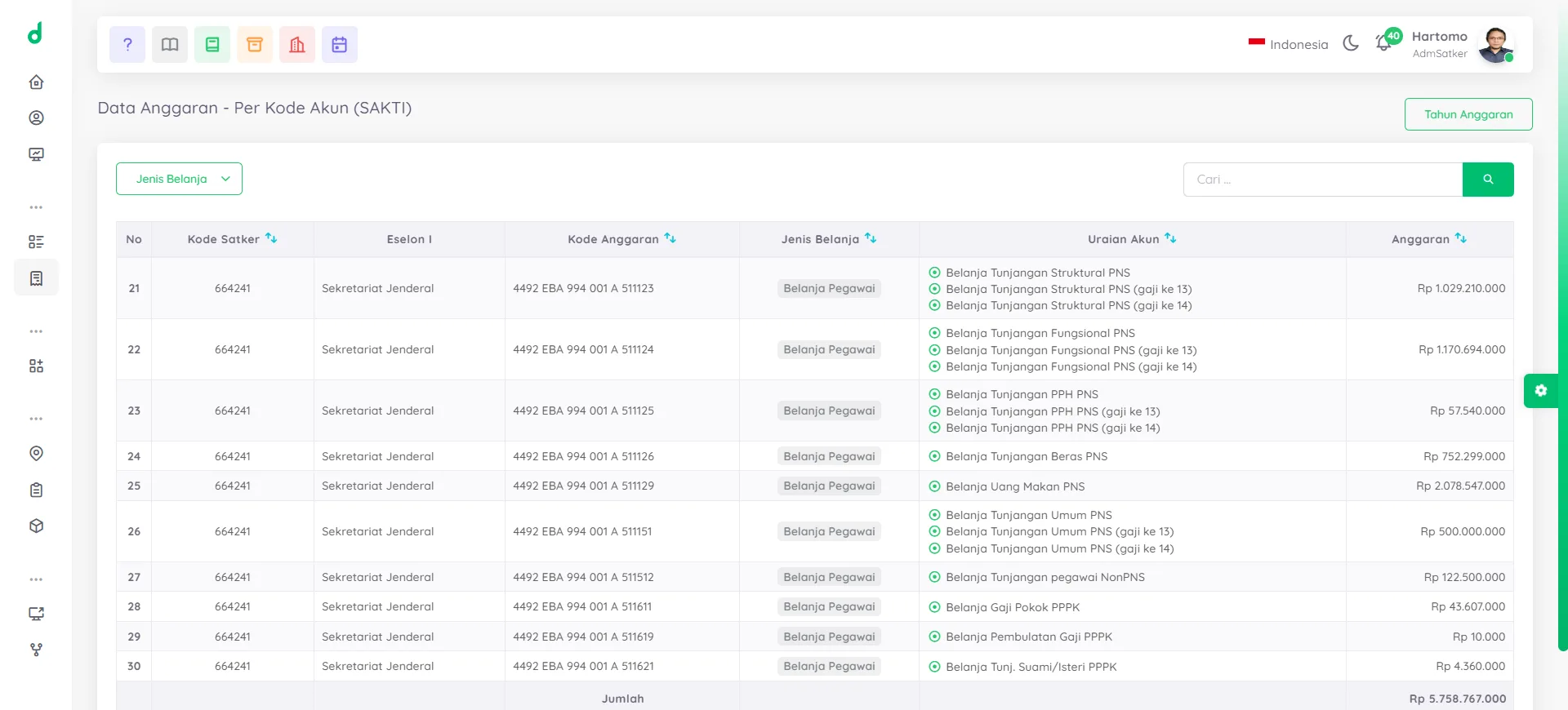Click the green search magnifier button
Image resolution: width=1568 pixels, height=710 pixels.
[1488, 180]
